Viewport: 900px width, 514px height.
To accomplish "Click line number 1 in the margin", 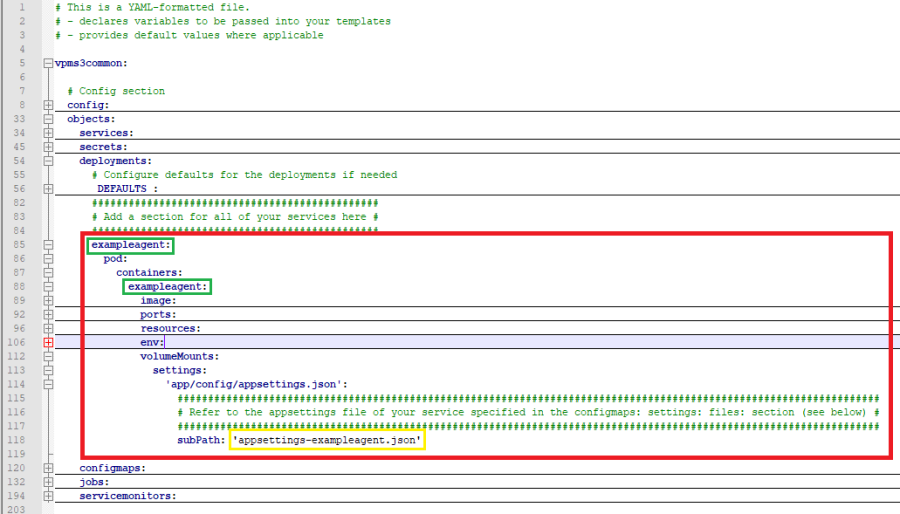I will tap(22, 7).
